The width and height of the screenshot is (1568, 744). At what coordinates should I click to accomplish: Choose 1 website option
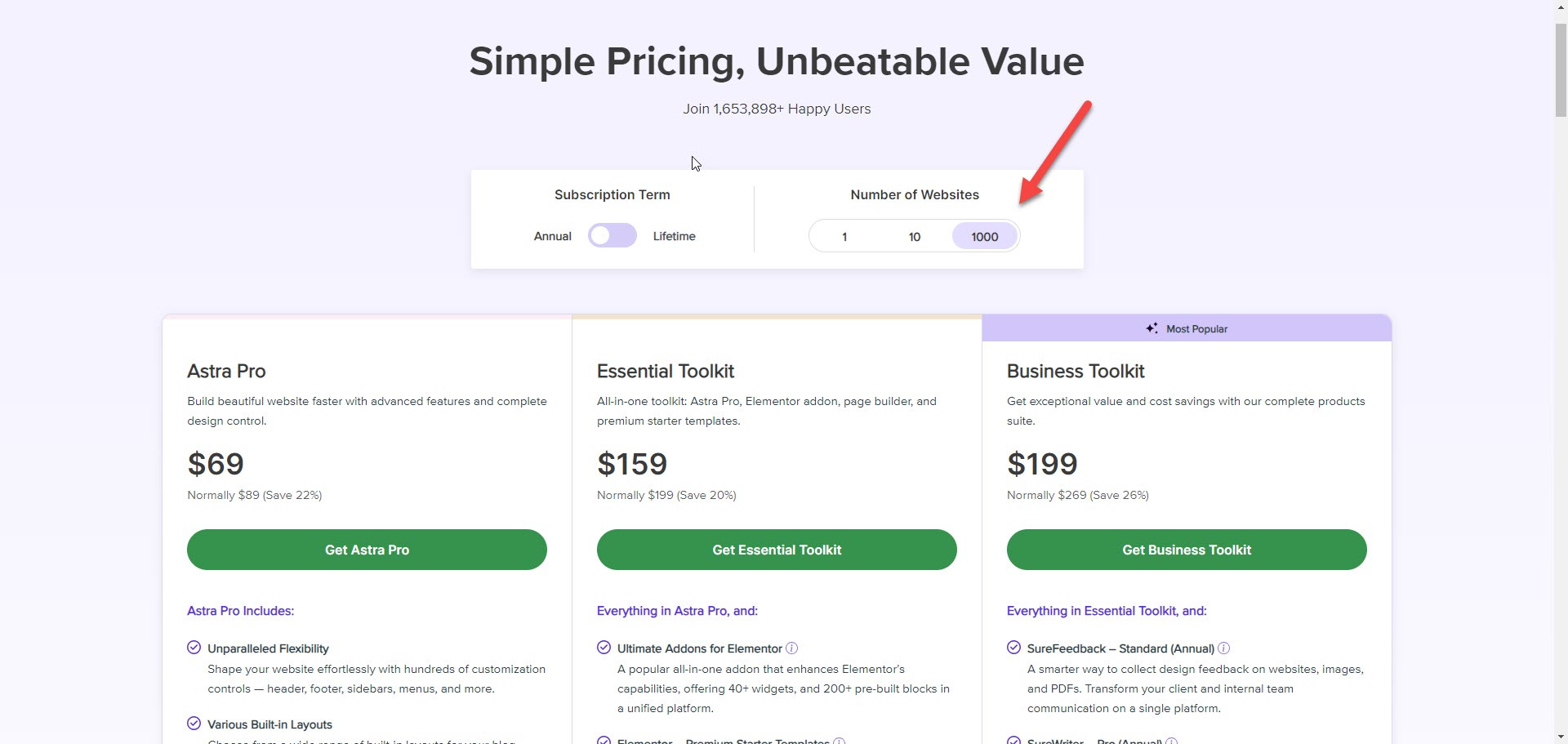pos(844,237)
